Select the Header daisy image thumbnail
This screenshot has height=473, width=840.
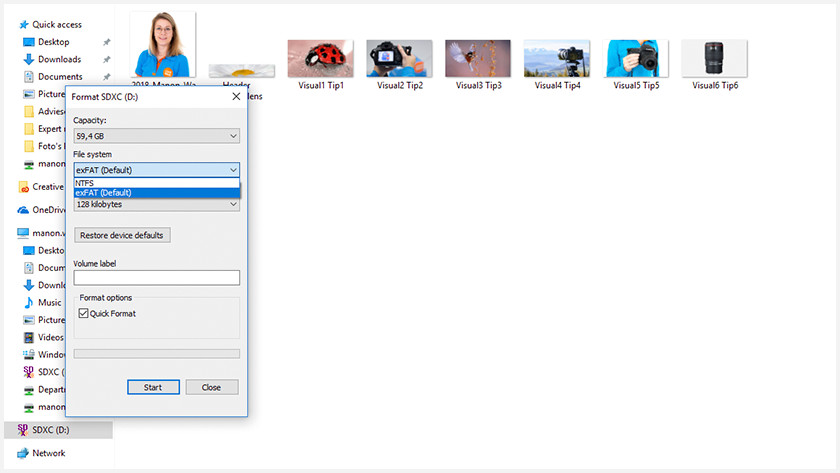[242, 71]
